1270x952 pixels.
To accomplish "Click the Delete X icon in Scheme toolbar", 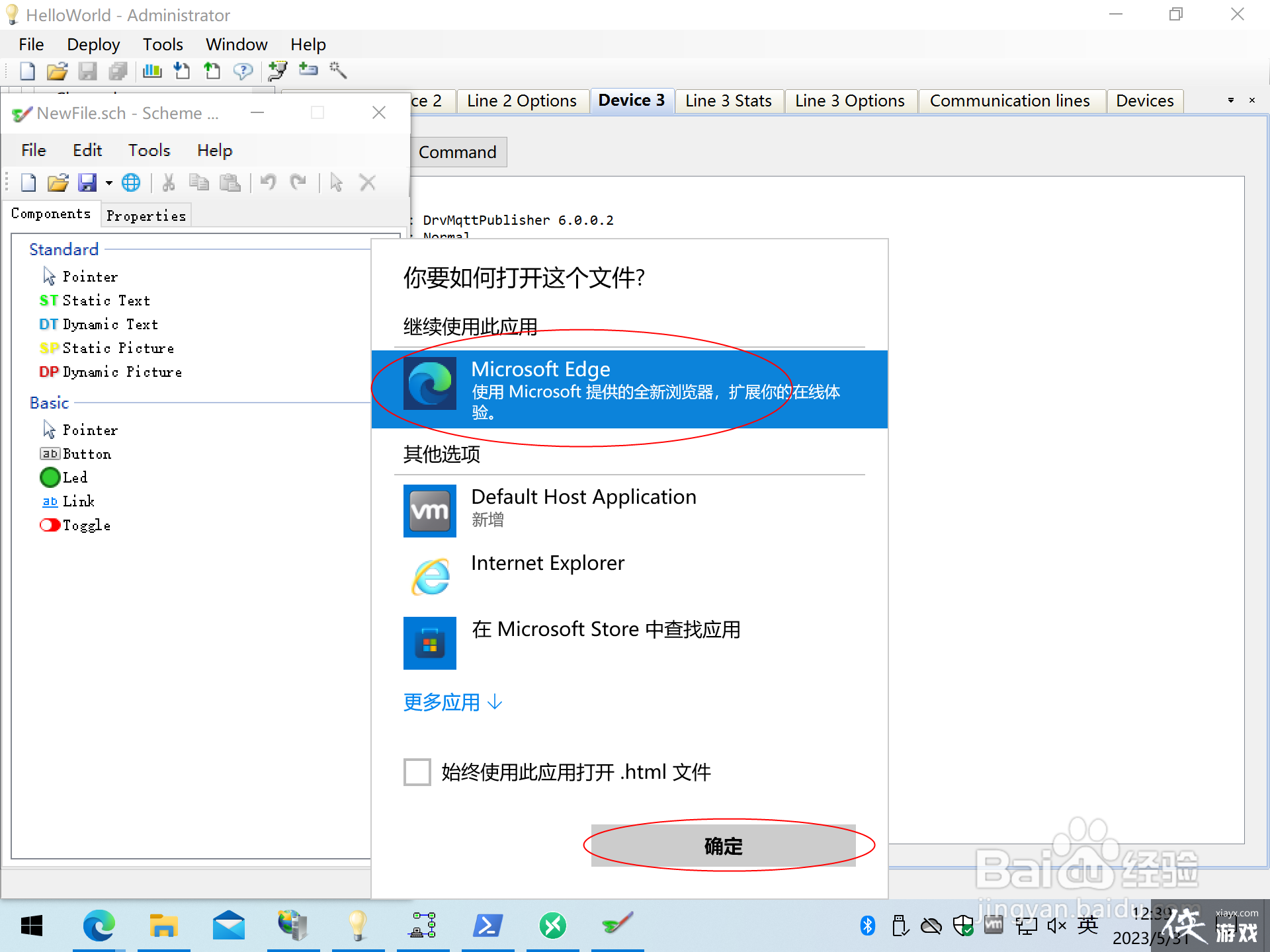I will 368,182.
